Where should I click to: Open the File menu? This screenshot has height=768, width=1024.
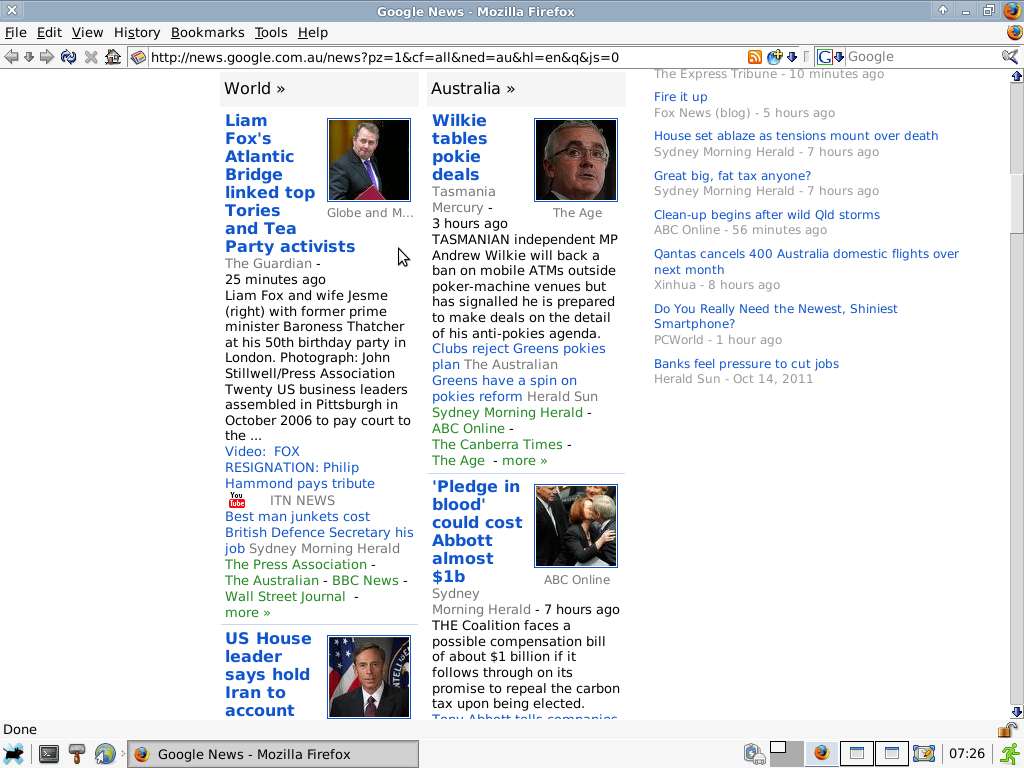coord(16,33)
